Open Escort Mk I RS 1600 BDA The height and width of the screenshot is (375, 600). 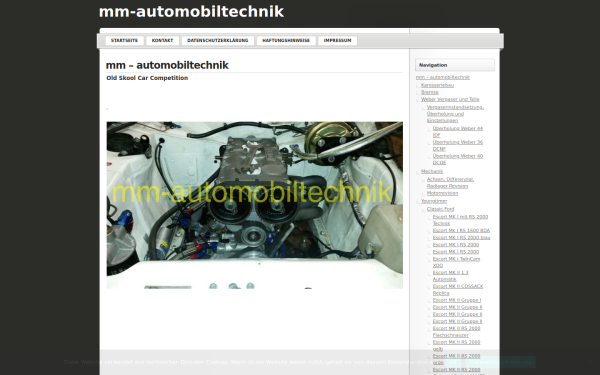click(461, 230)
